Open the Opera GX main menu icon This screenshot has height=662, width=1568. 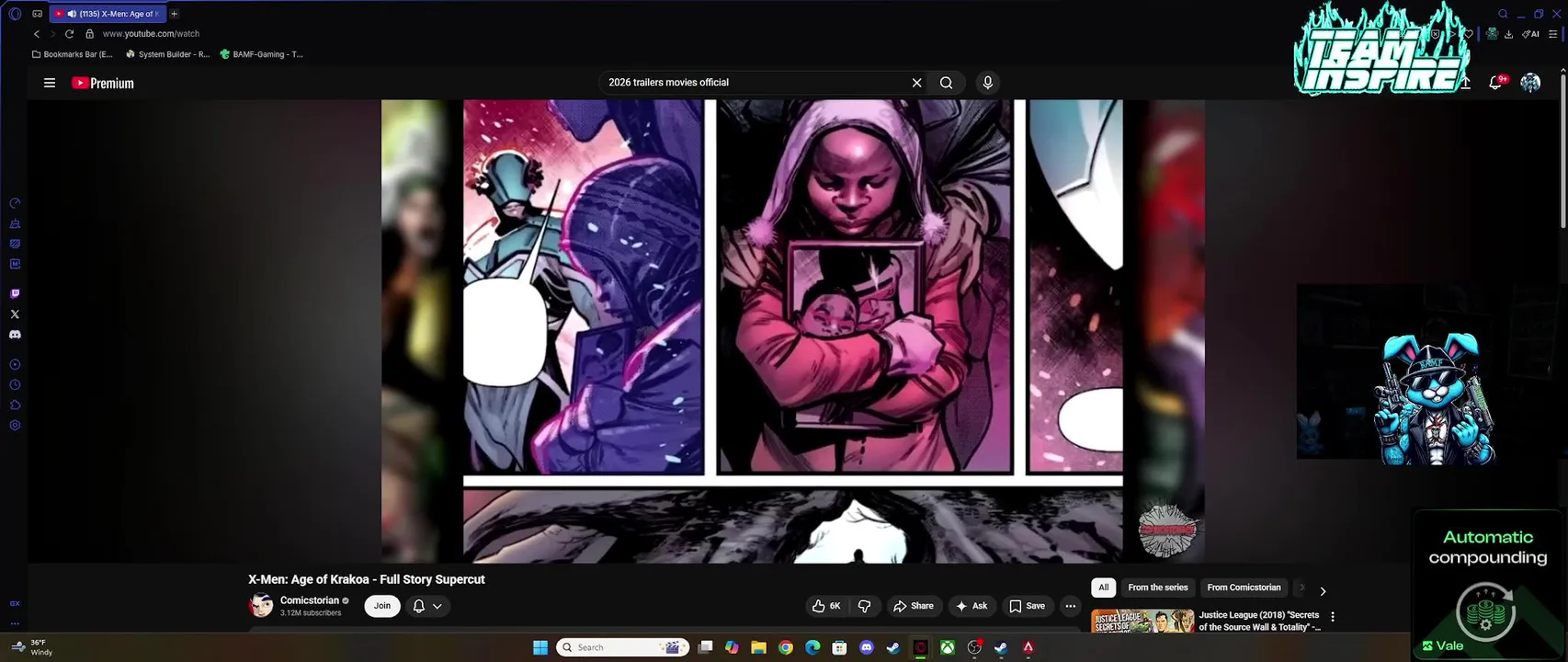(15, 14)
